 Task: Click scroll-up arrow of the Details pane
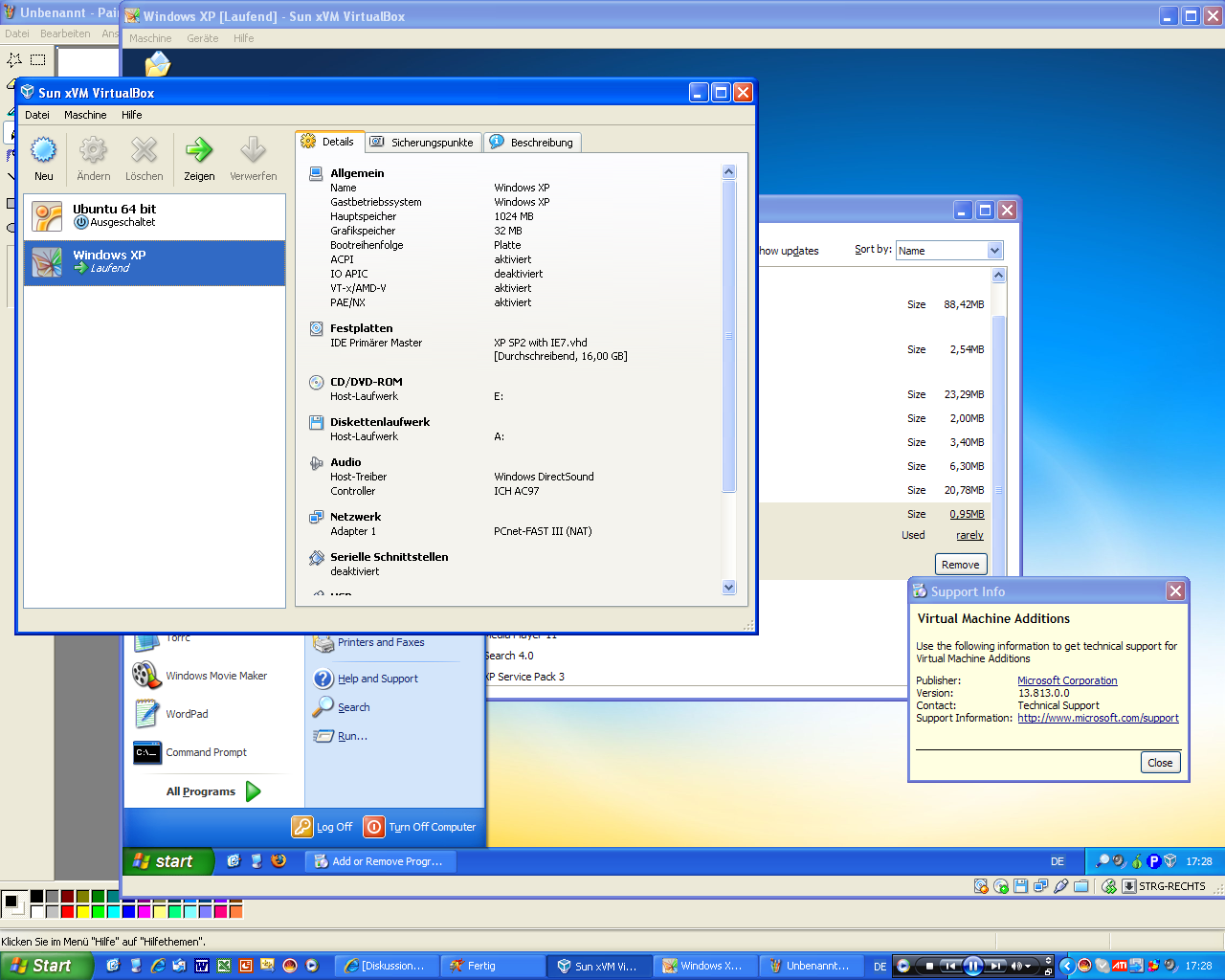(x=729, y=172)
